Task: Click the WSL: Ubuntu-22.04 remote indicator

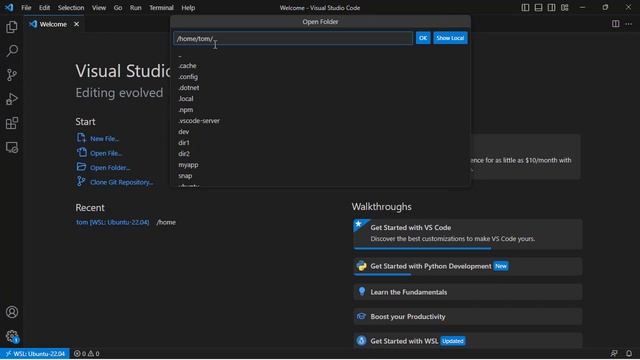Action: (x=35, y=354)
